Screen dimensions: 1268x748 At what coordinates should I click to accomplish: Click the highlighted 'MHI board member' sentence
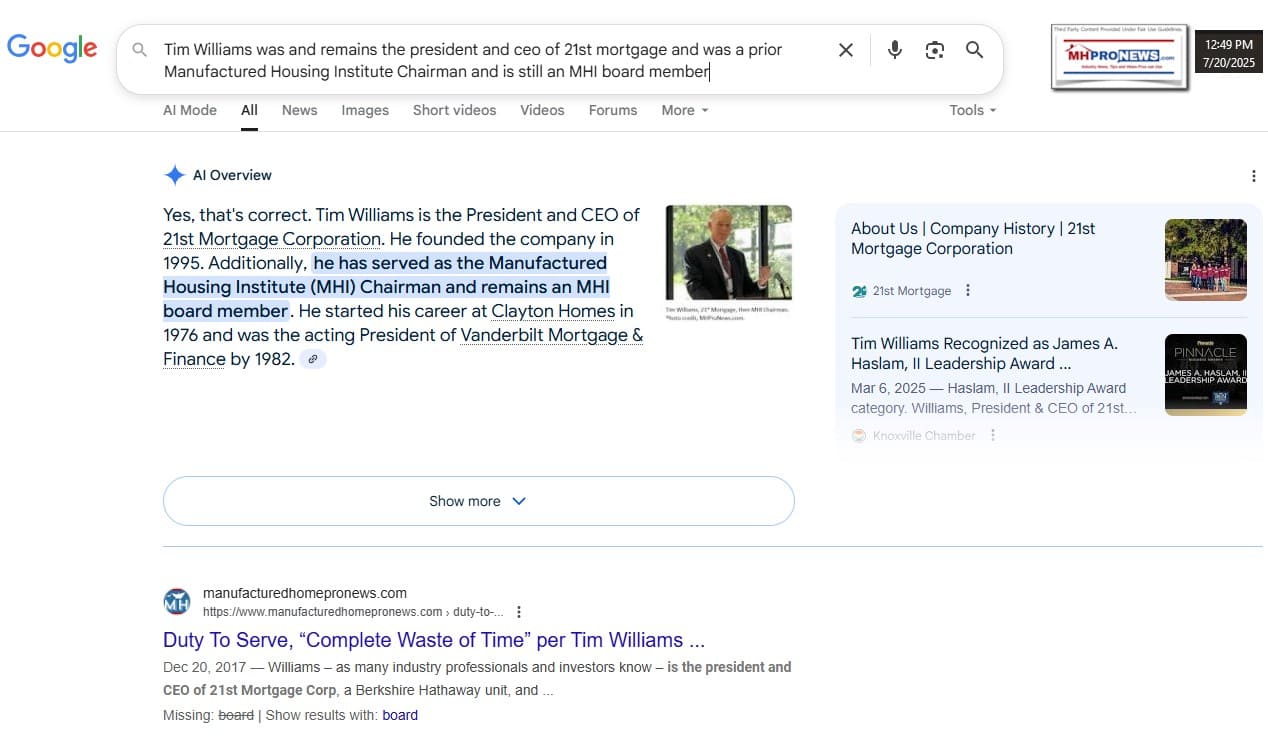click(x=386, y=287)
